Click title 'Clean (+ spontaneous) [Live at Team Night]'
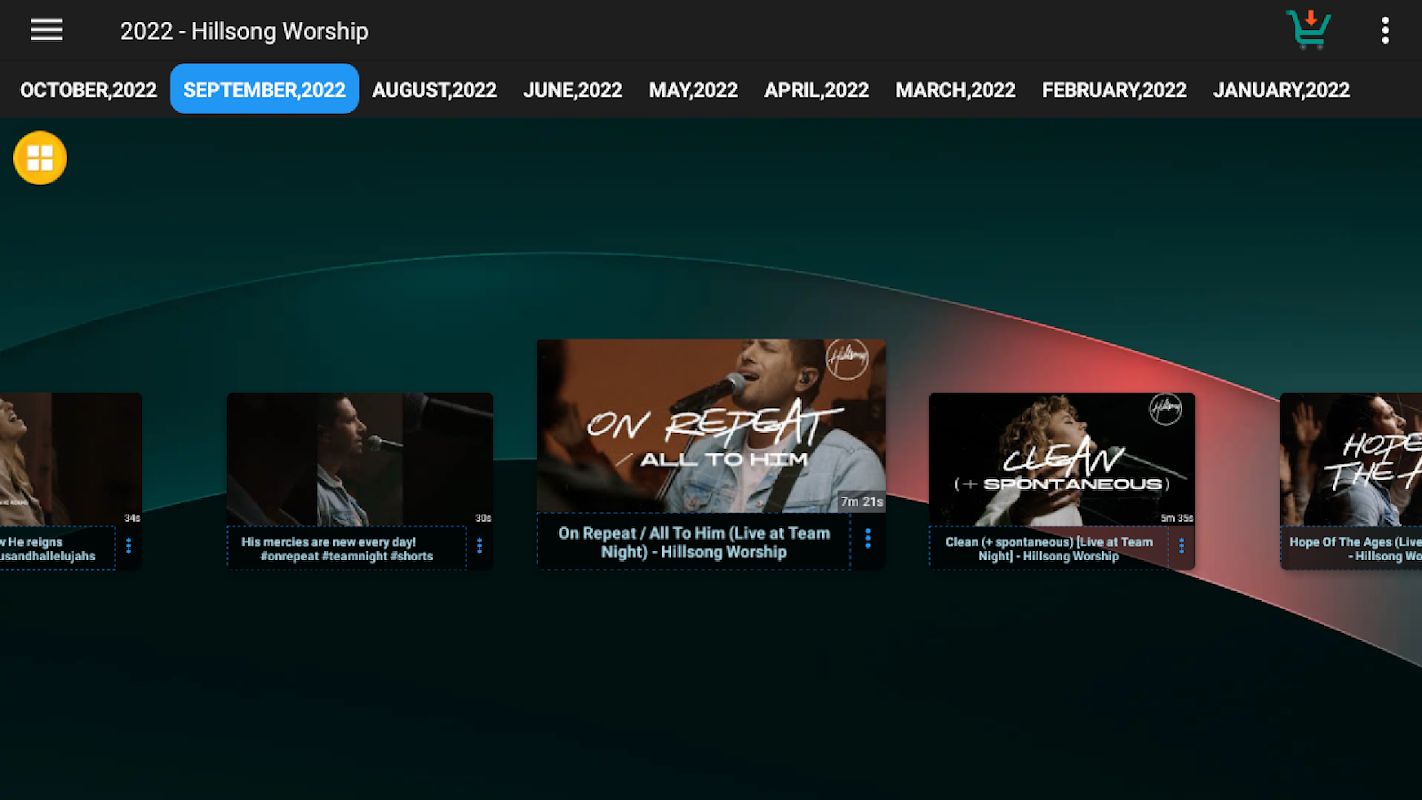Viewport: 1422px width, 800px height. coord(1049,549)
